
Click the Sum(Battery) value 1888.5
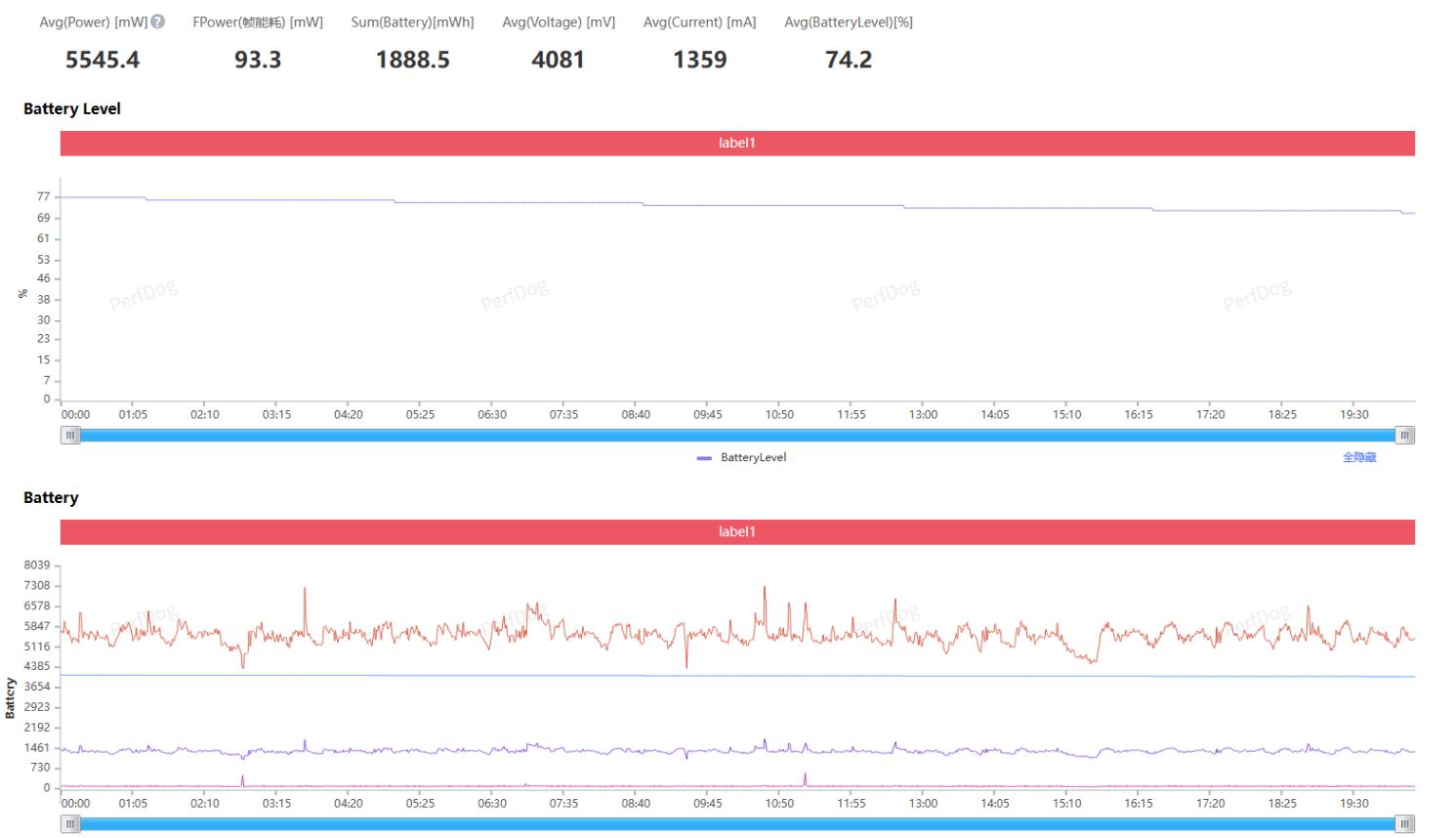click(x=412, y=61)
